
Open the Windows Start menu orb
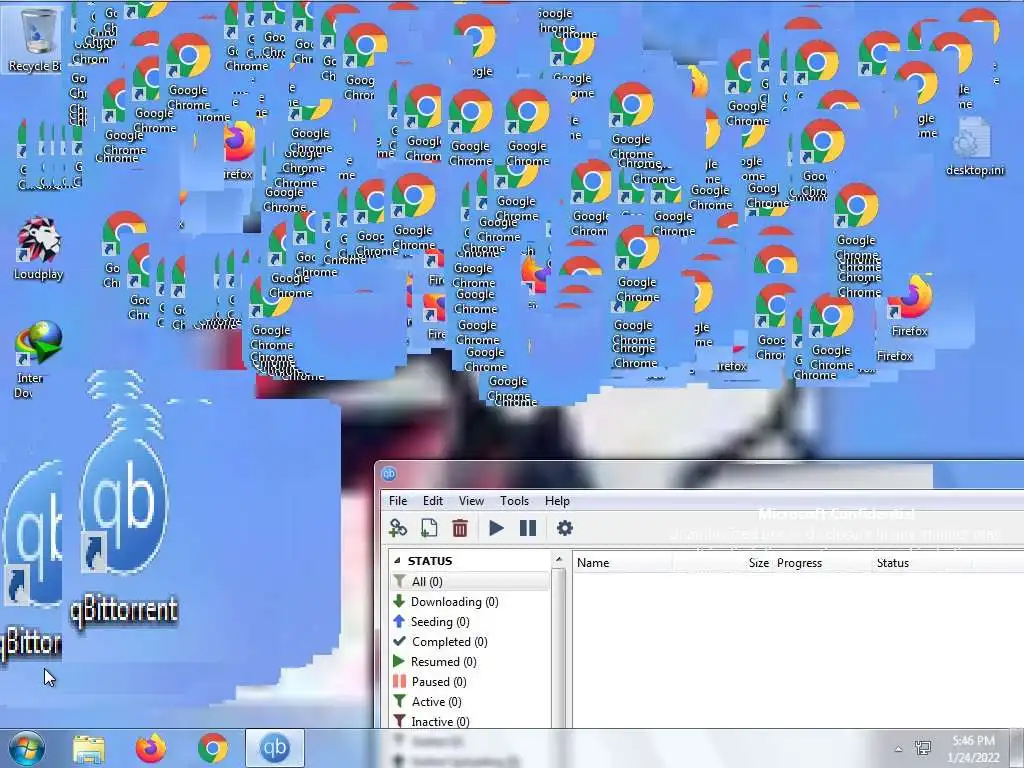pos(27,748)
